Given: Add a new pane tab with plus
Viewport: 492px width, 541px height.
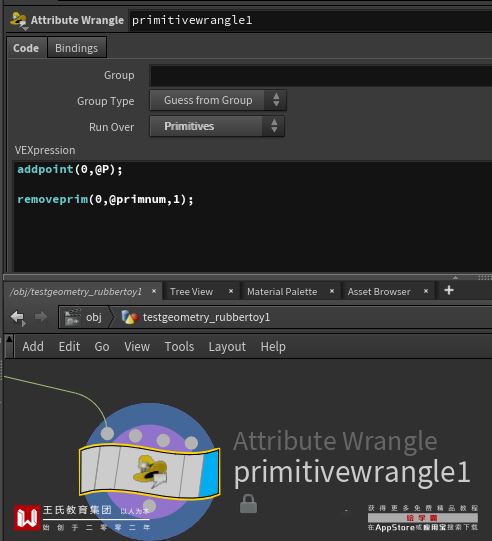Looking at the screenshot, I should (449, 291).
